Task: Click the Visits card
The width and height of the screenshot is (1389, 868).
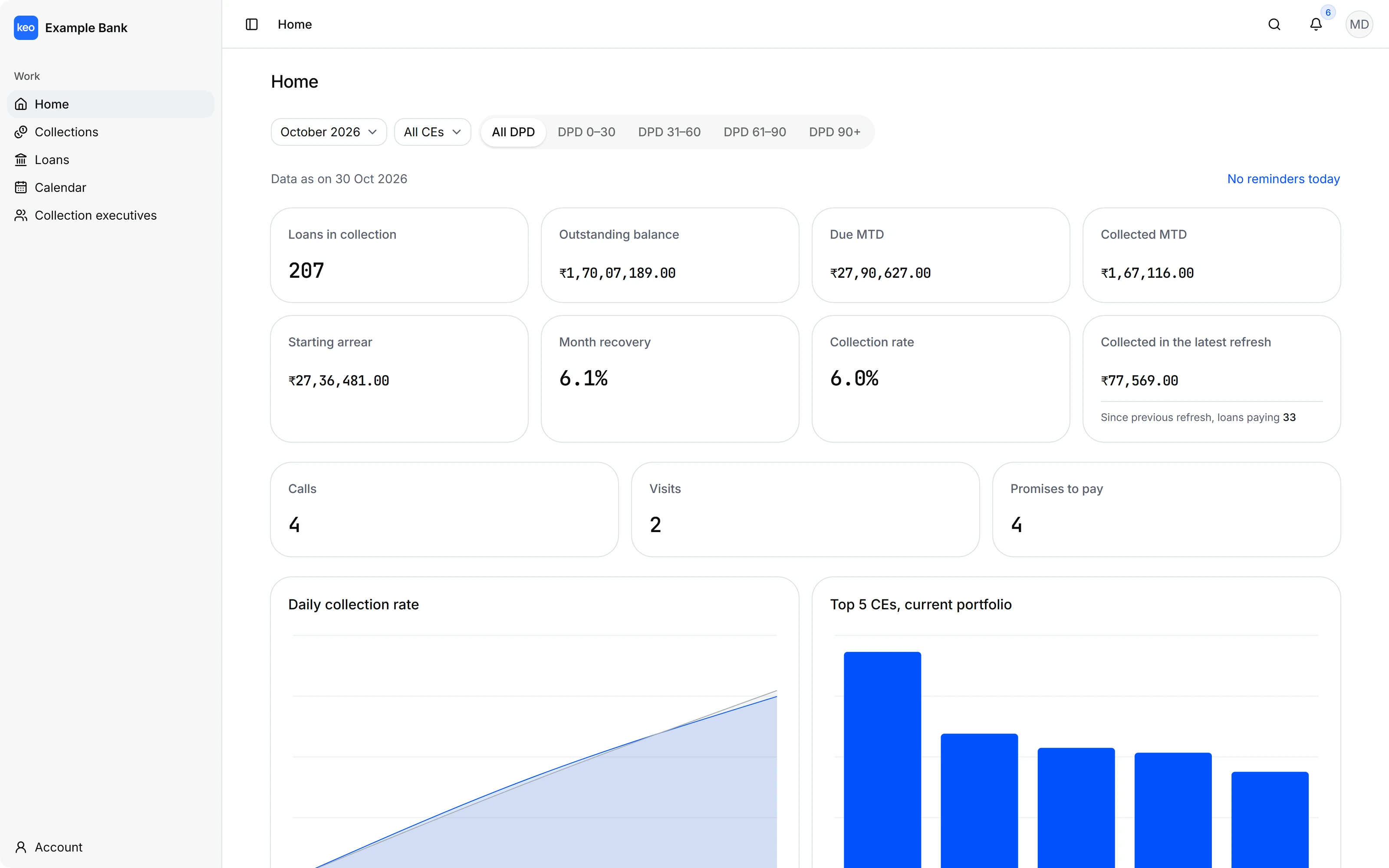Action: point(805,509)
